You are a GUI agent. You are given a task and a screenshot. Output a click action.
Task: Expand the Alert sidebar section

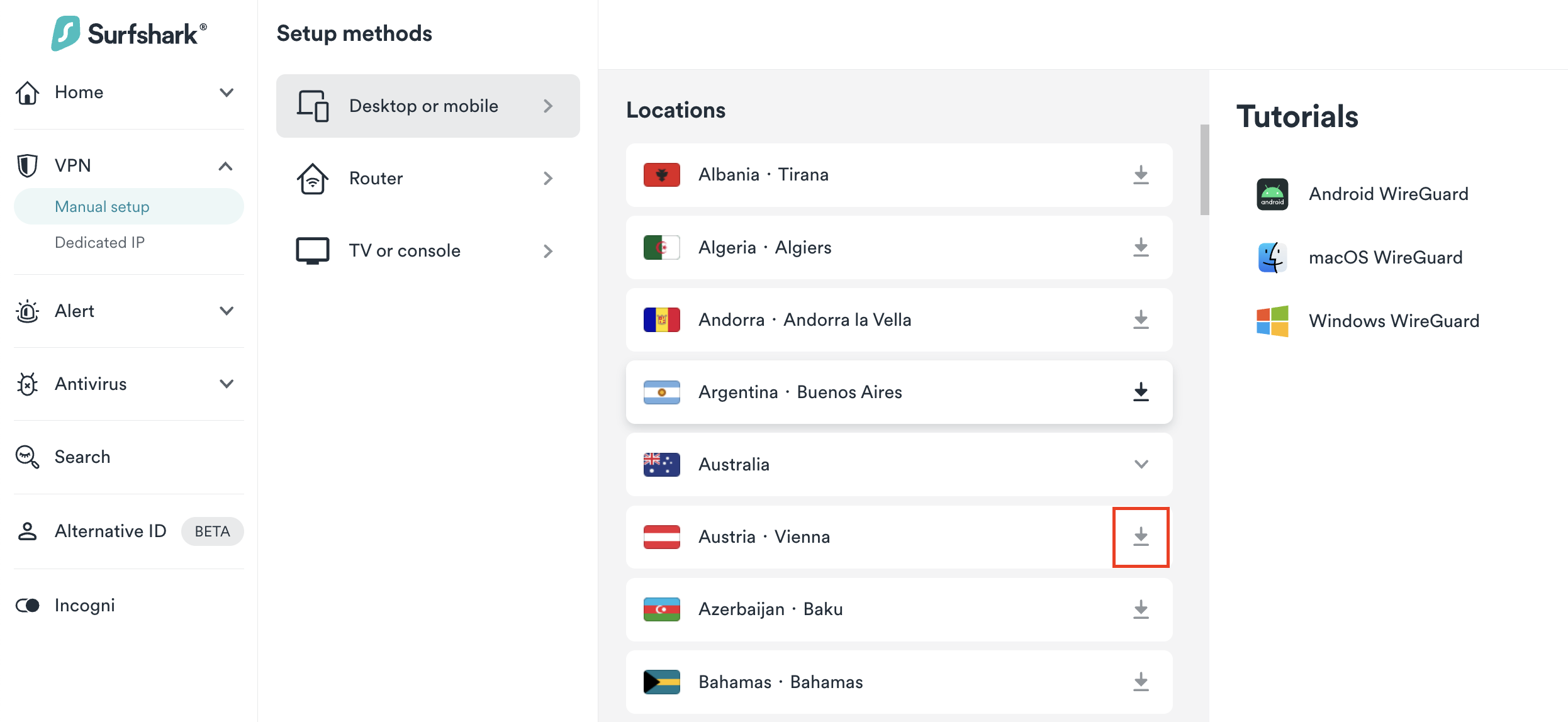pos(227,311)
